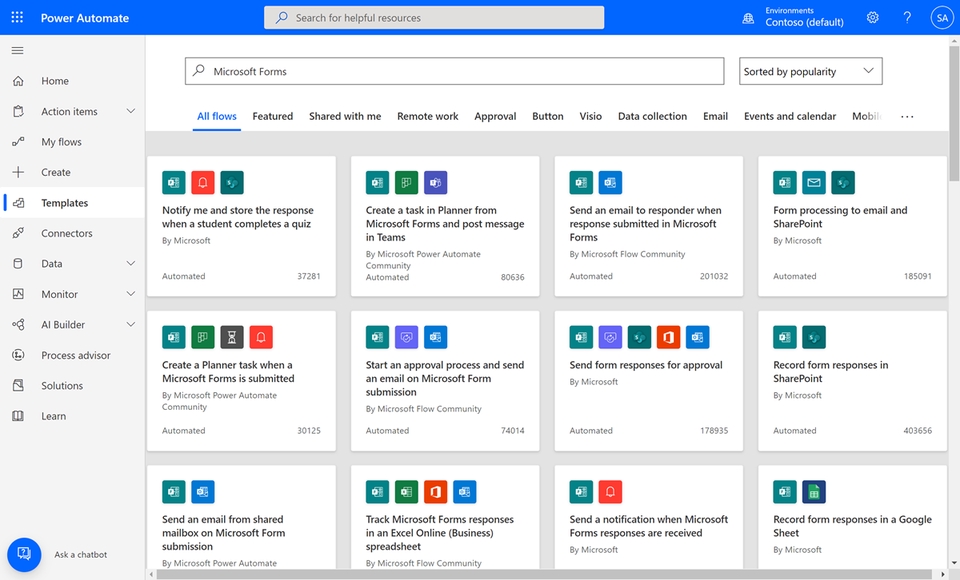Switch to the Button tab
This screenshot has height=580, width=960.
tap(547, 116)
